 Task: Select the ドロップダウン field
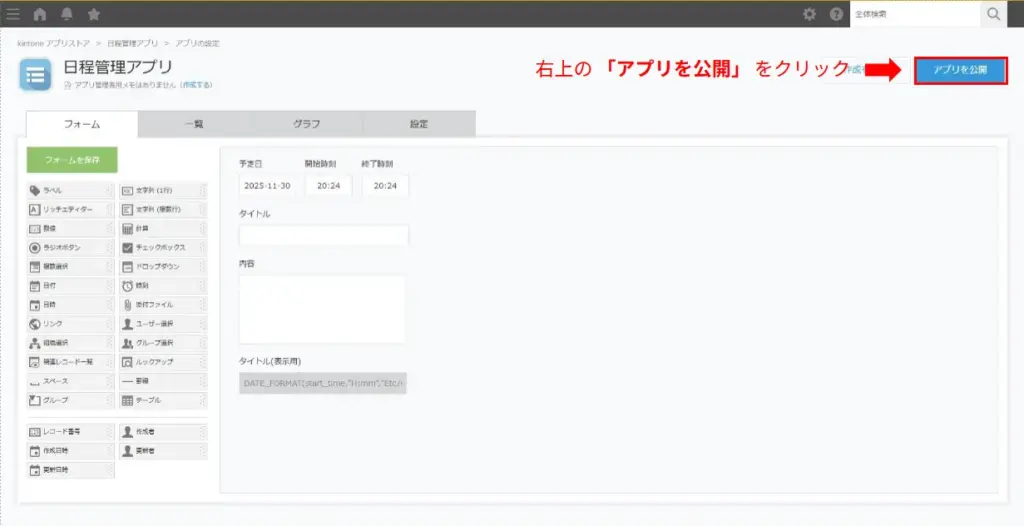point(163,267)
